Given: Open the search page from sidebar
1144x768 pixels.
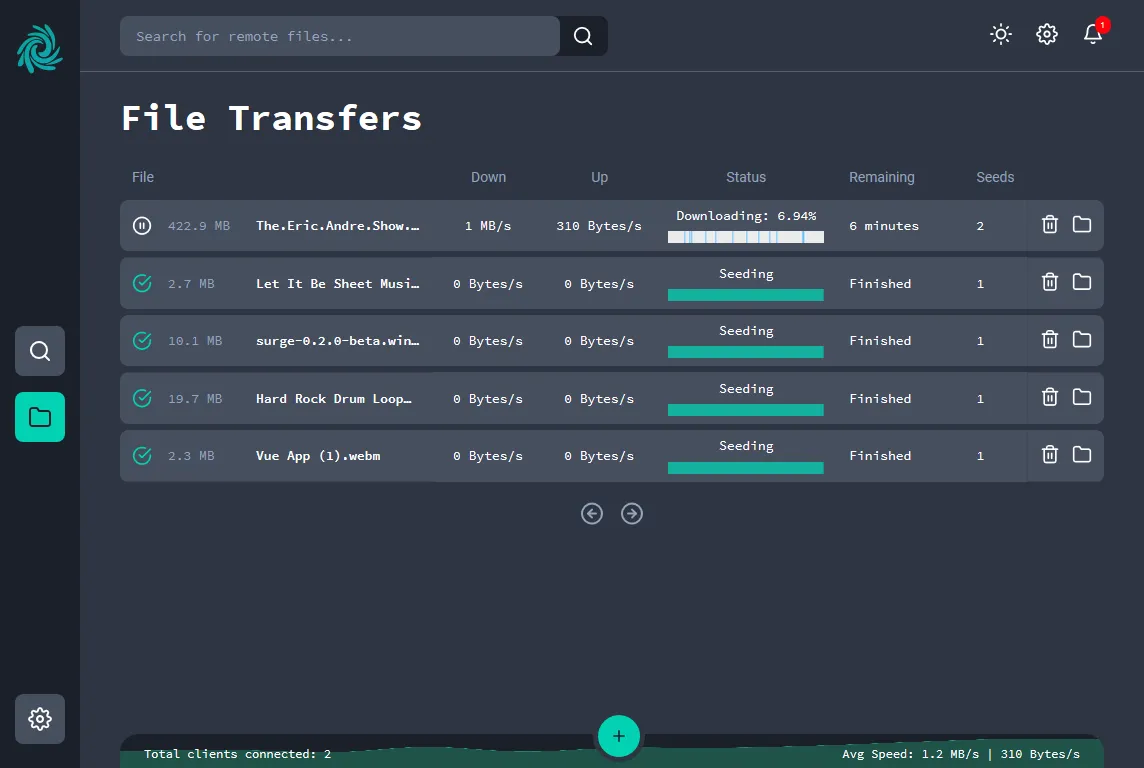Looking at the screenshot, I should pyautogui.click(x=40, y=351).
